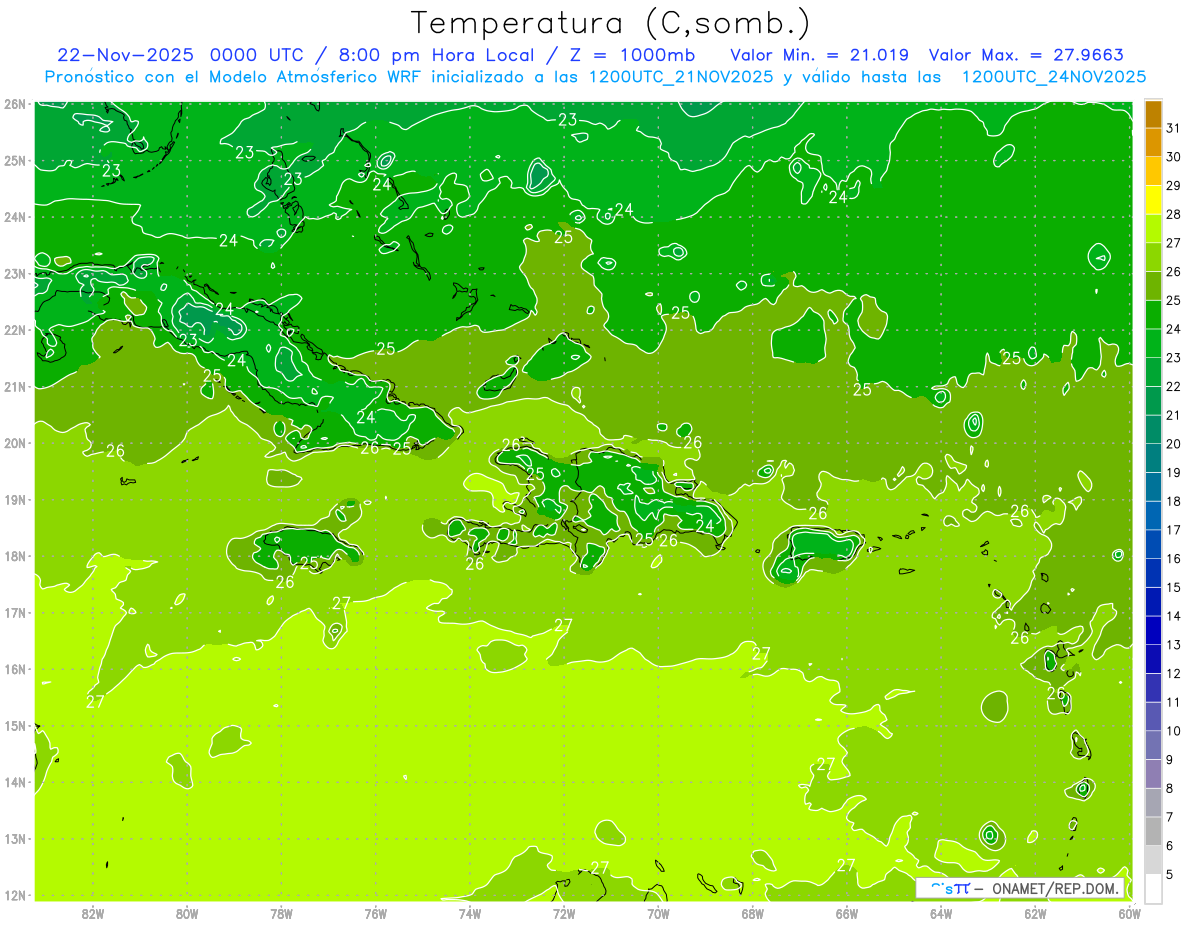This screenshot has width=1200, height=927.
Task: Click the 66W longitude axis label
Action: tap(847, 913)
